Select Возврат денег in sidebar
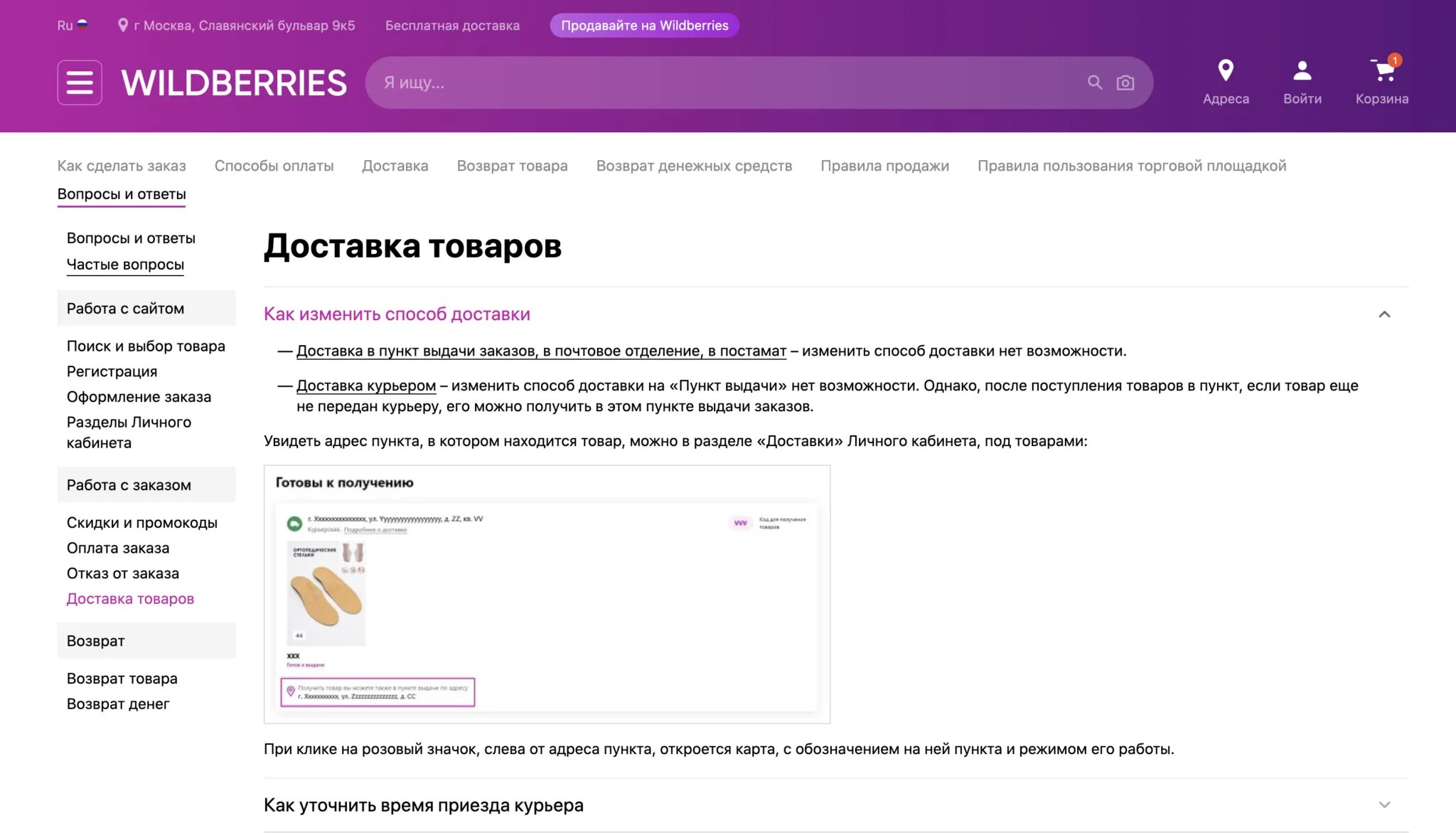This screenshot has width=1456, height=833. coord(118,704)
